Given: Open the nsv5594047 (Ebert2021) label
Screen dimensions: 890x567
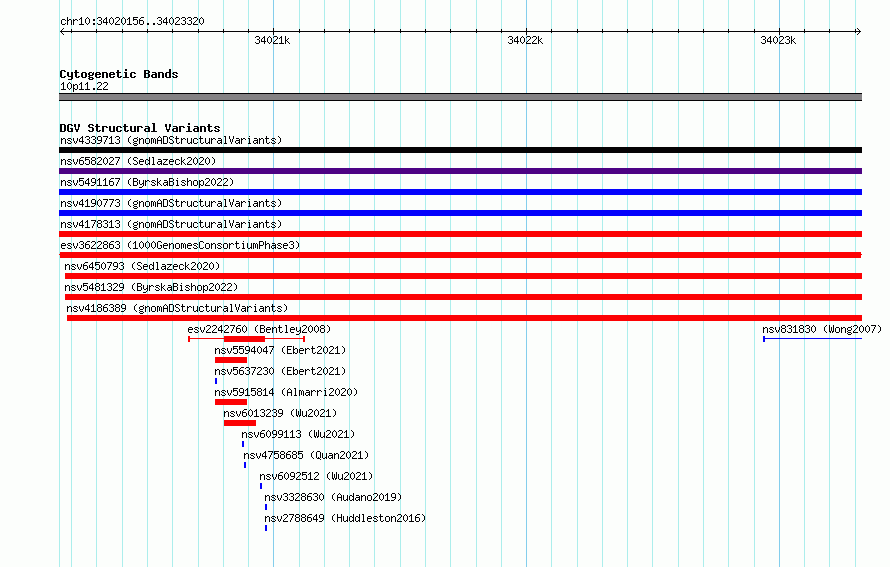Looking at the screenshot, I should 280,350.
